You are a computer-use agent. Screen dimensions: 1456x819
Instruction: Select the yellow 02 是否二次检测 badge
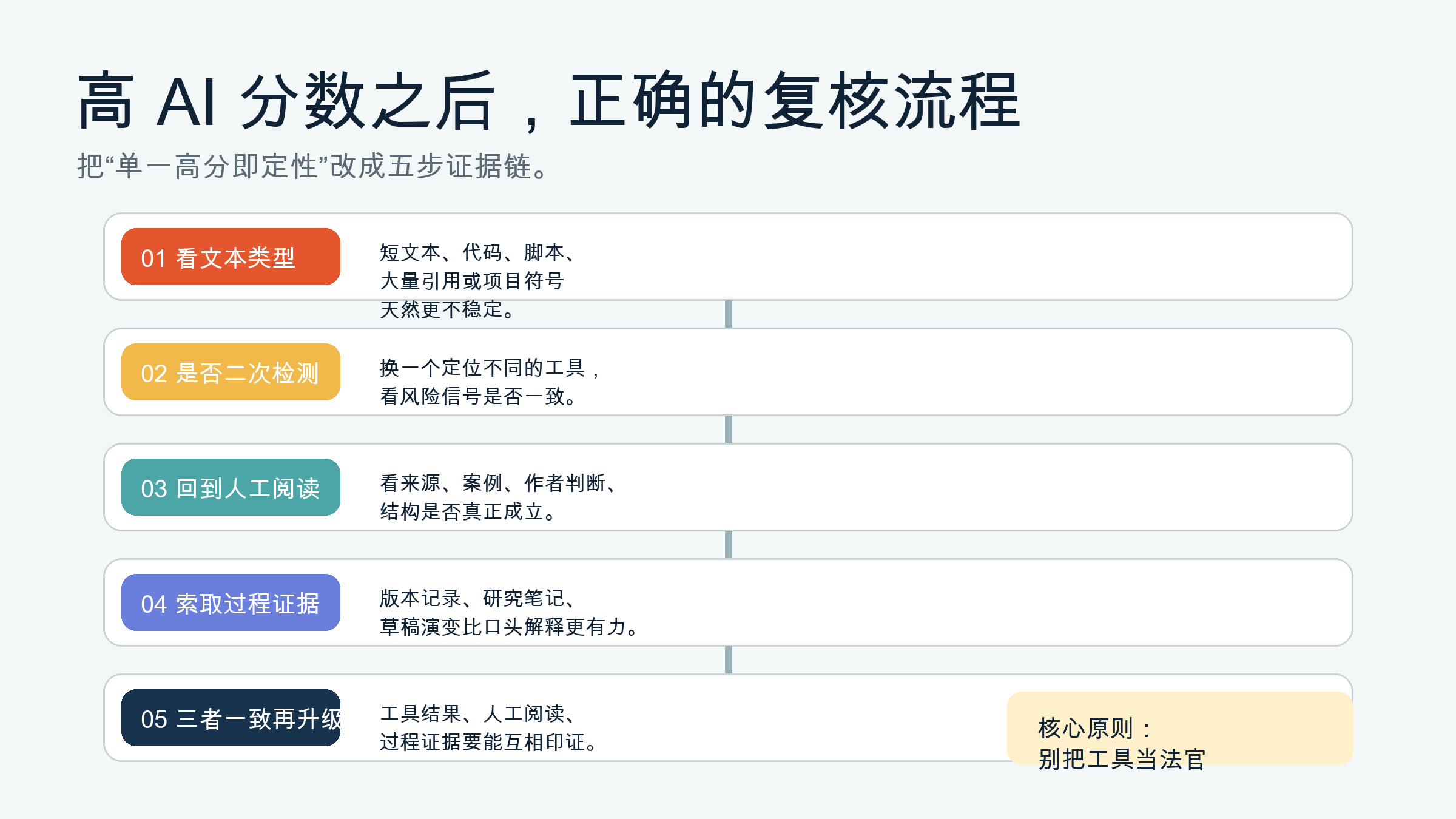231,372
